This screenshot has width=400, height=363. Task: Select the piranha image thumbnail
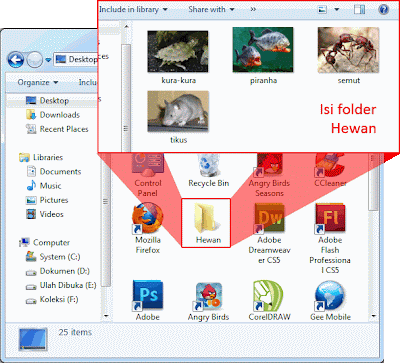coord(263,50)
